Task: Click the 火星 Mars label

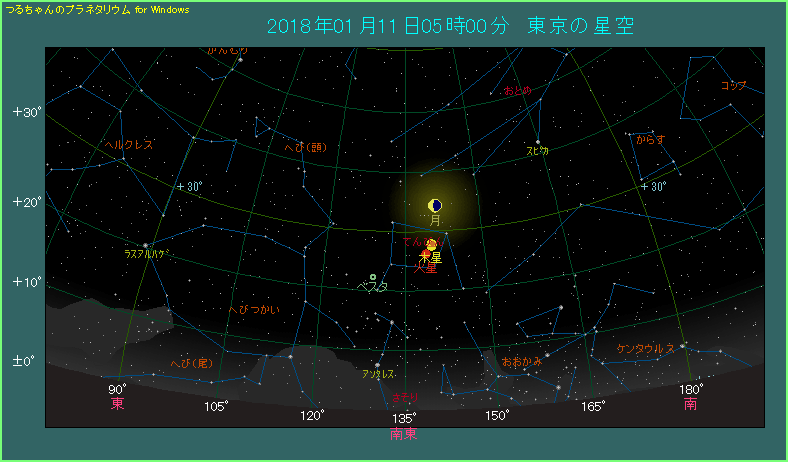Action: coord(426,269)
